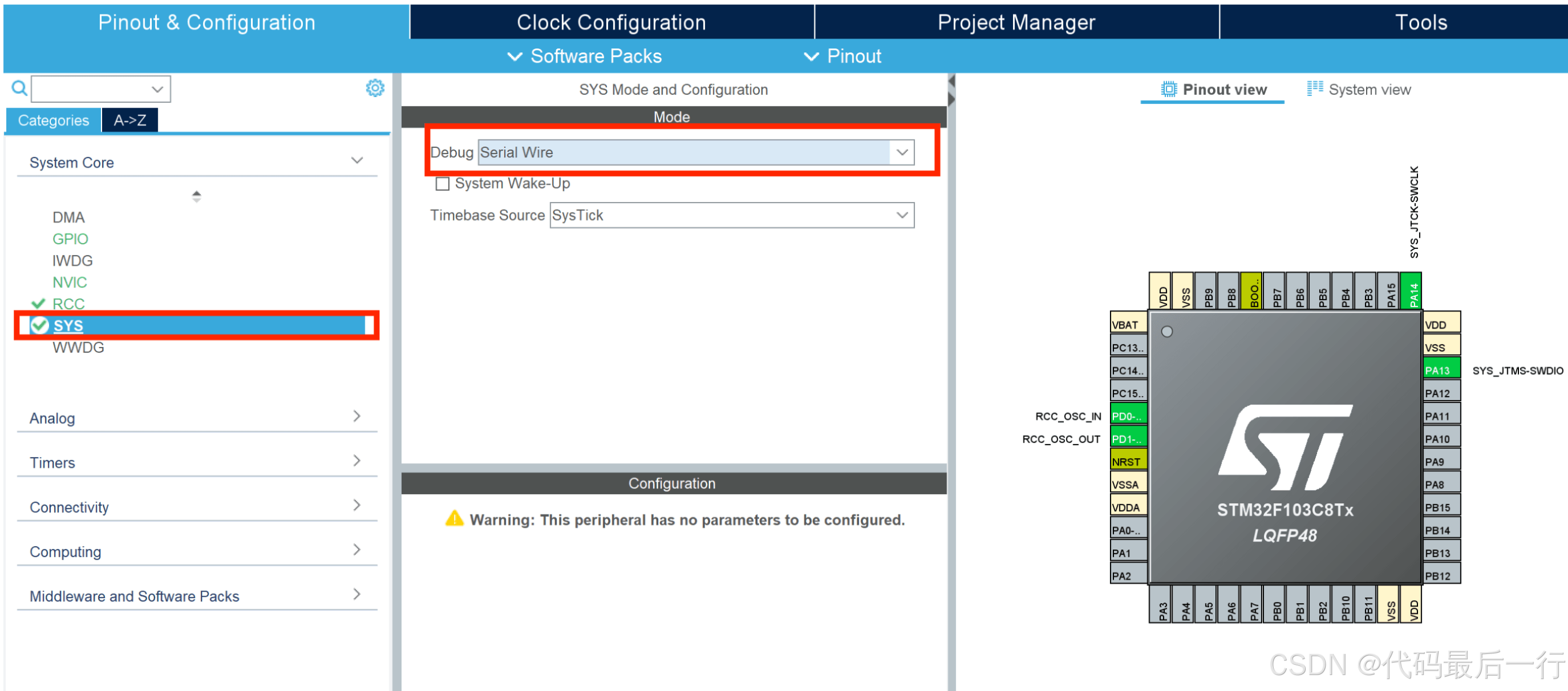Open the settings gear icon

coord(374,88)
